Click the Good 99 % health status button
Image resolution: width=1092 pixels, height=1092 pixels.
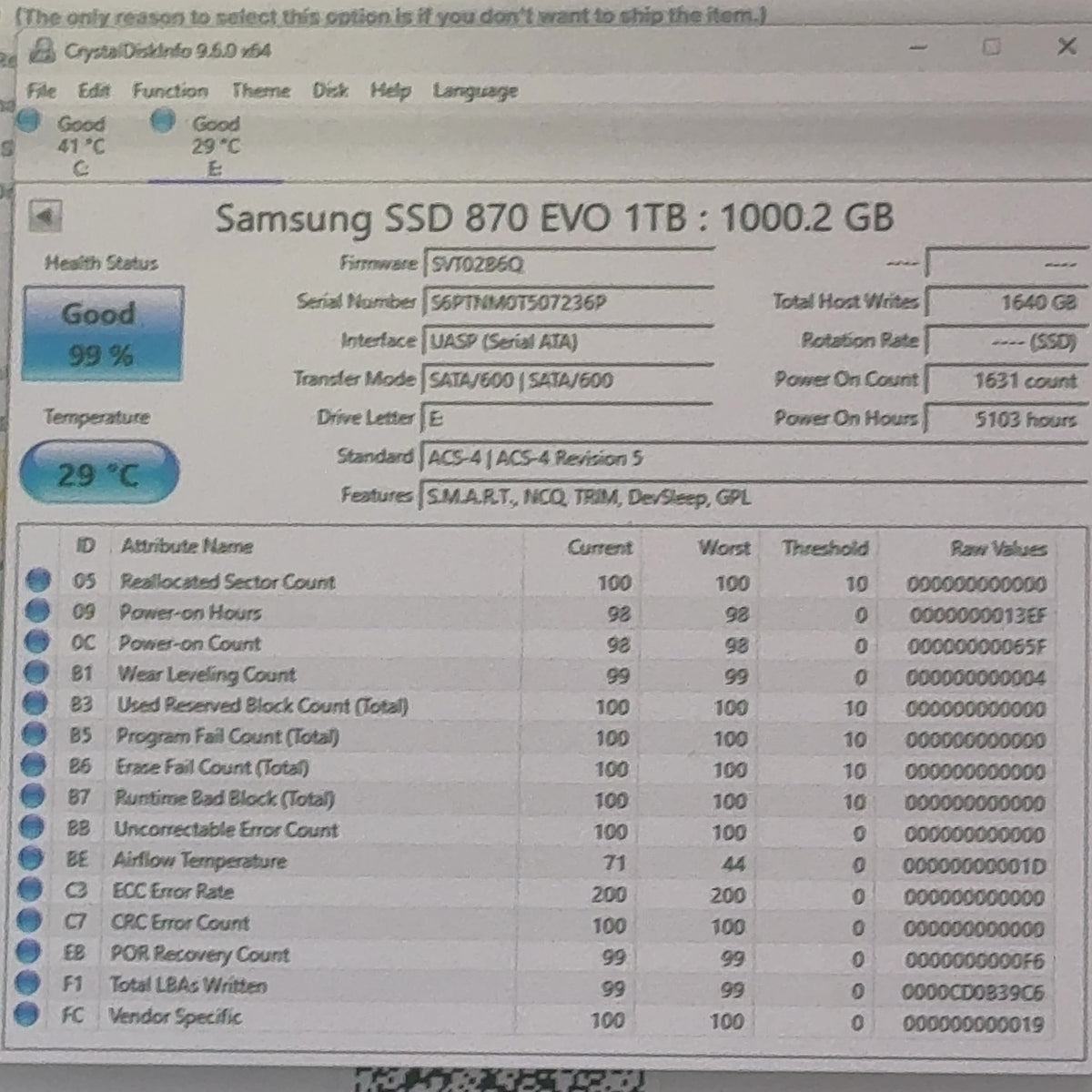pyautogui.click(x=102, y=334)
